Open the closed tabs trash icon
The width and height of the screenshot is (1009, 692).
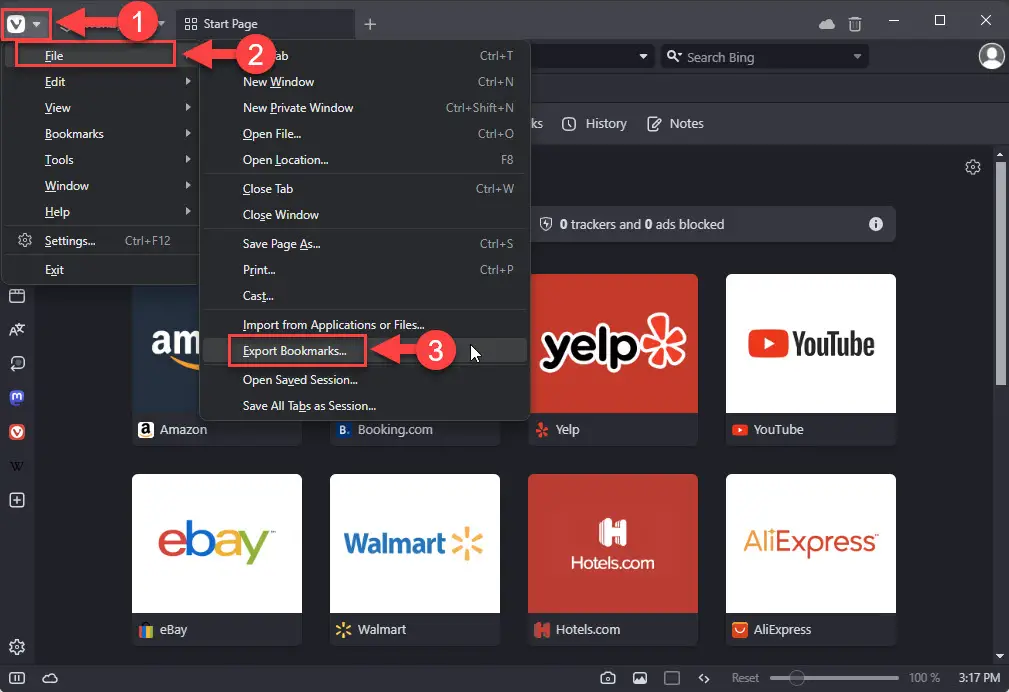(855, 24)
